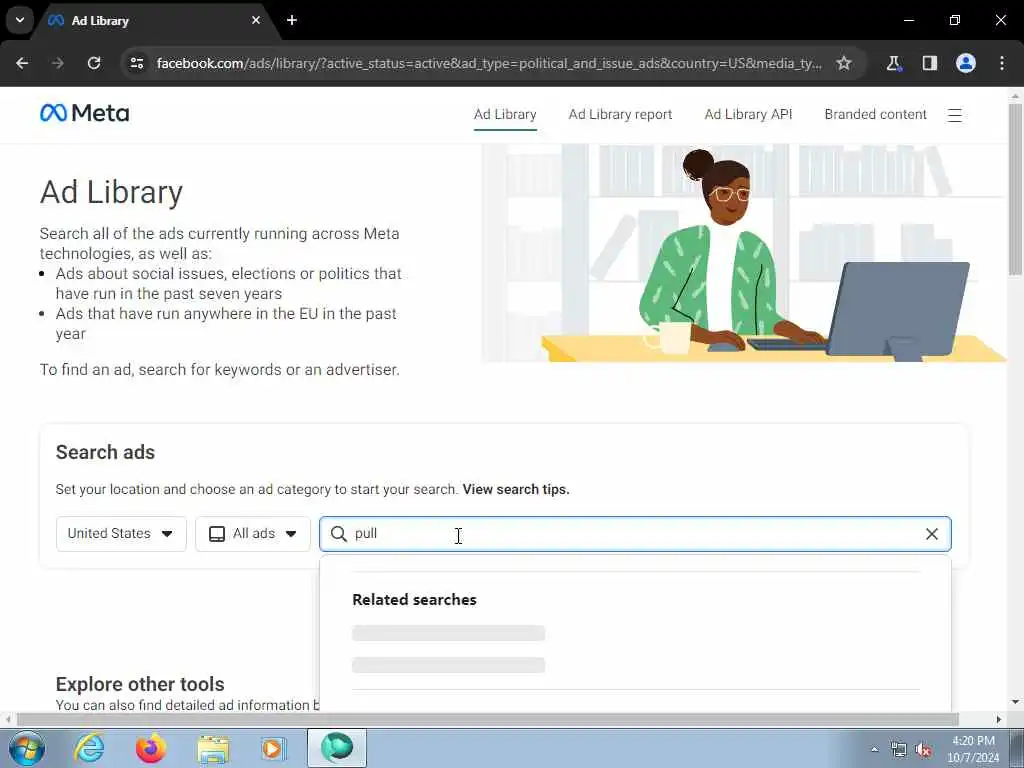The width and height of the screenshot is (1024, 768).
Task: Open a new browser tab
Action: [x=292, y=20]
